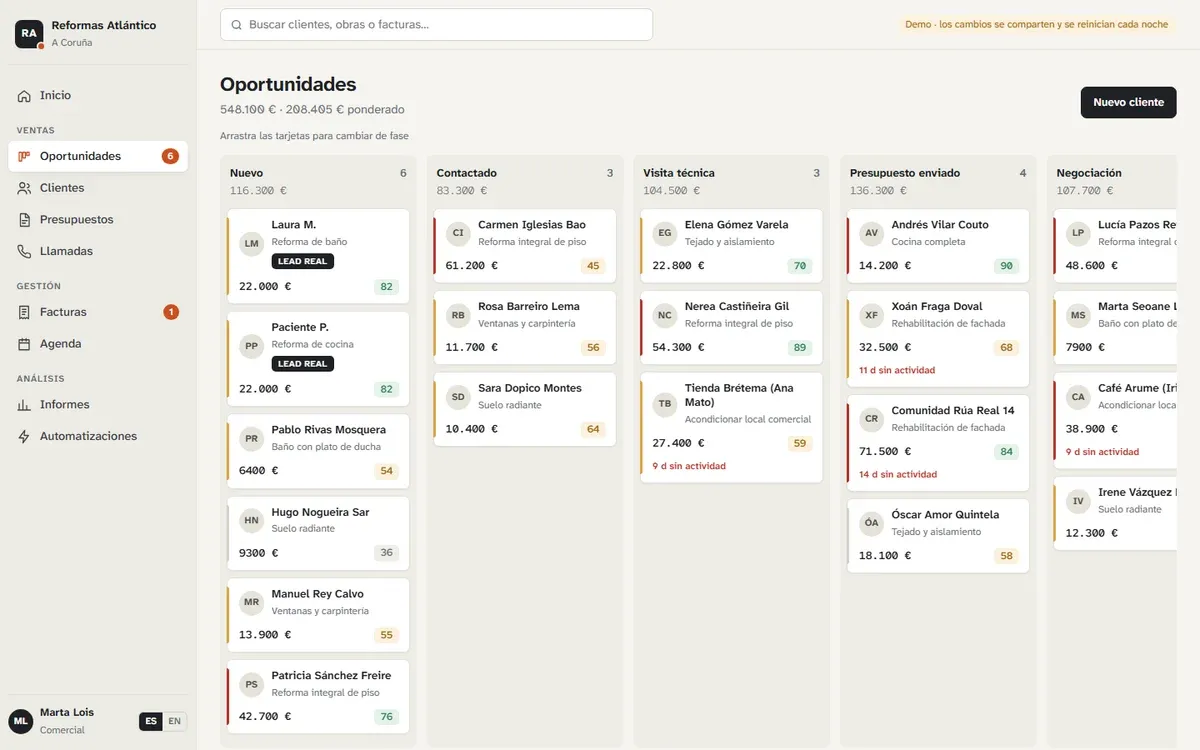Click the SD avatar of Sara Dopico Montes

pyautogui.click(x=458, y=397)
